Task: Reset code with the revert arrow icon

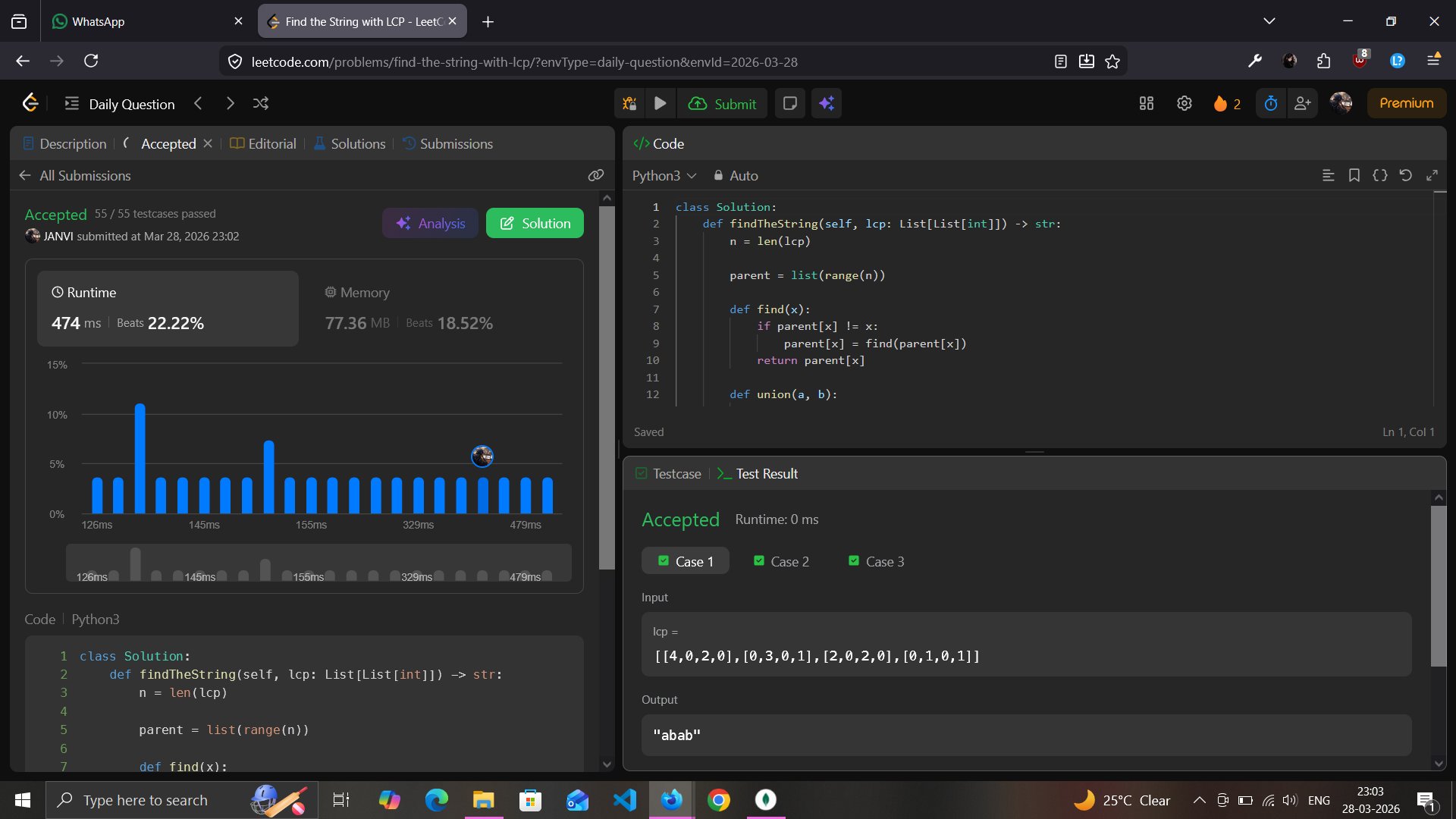Action: (1405, 176)
